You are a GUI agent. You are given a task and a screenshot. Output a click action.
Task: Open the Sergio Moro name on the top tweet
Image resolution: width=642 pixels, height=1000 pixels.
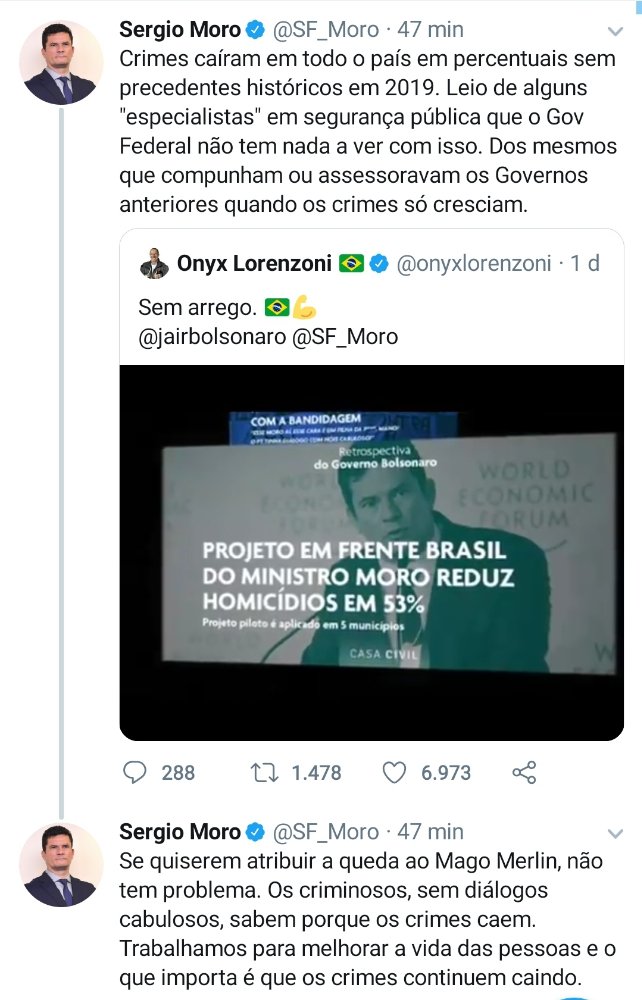click(x=180, y=30)
